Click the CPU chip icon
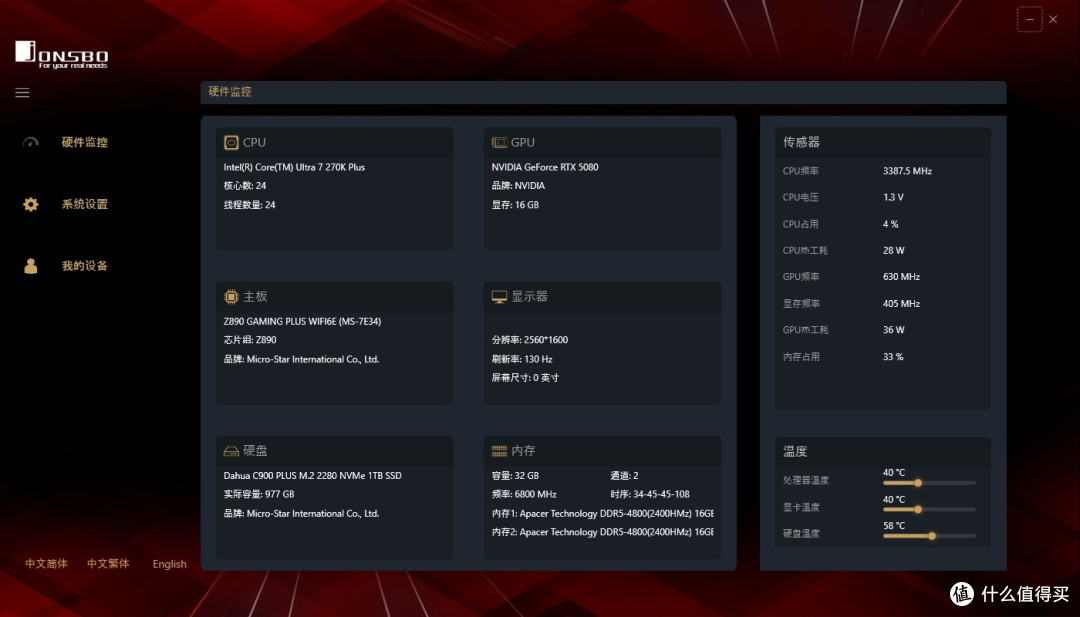Viewport: 1080px width, 617px height. pyautogui.click(x=231, y=143)
